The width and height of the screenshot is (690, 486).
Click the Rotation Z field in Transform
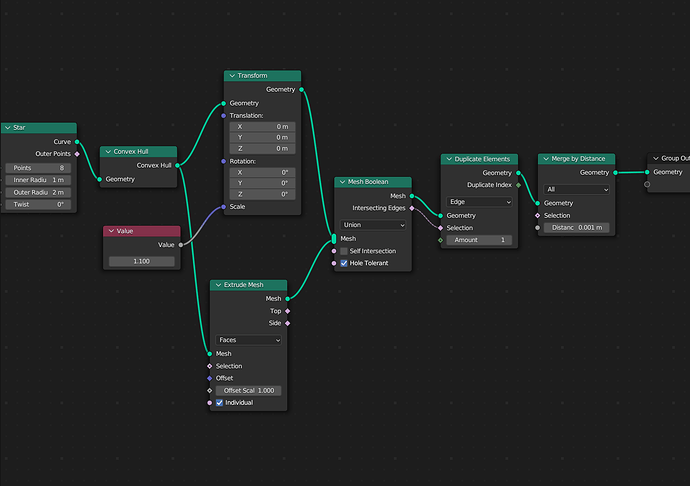coord(262,194)
